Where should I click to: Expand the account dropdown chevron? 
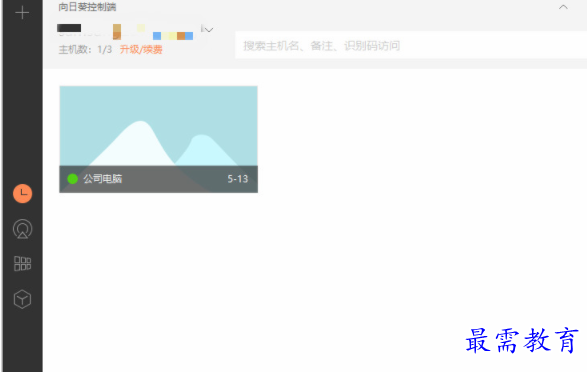[x=209, y=29]
